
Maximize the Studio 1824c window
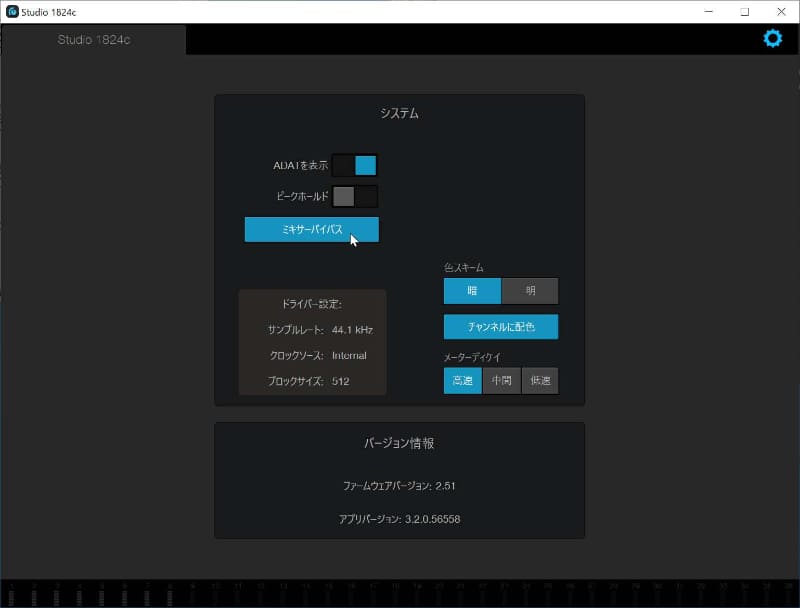(745, 11)
